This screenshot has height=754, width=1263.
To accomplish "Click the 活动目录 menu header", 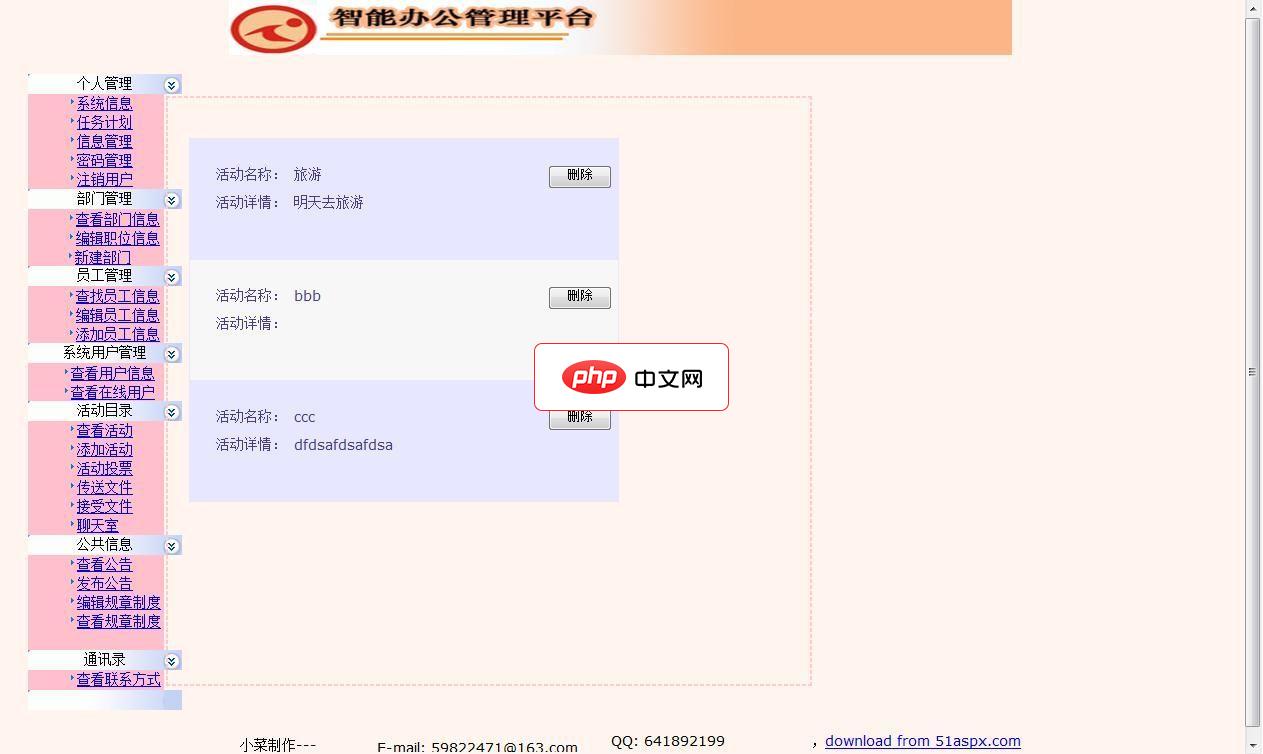I will click(x=104, y=411).
